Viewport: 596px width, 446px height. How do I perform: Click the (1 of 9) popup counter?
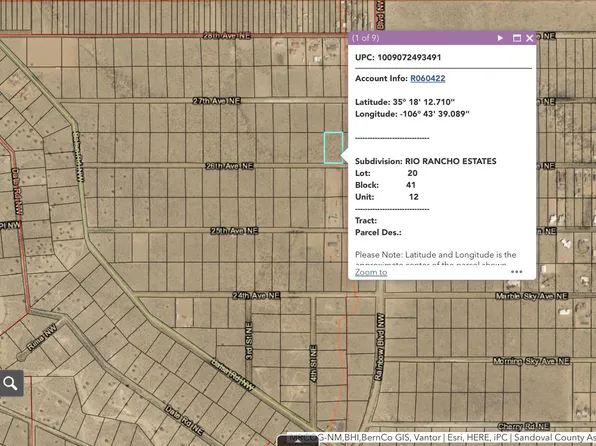click(x=365, y=38)
